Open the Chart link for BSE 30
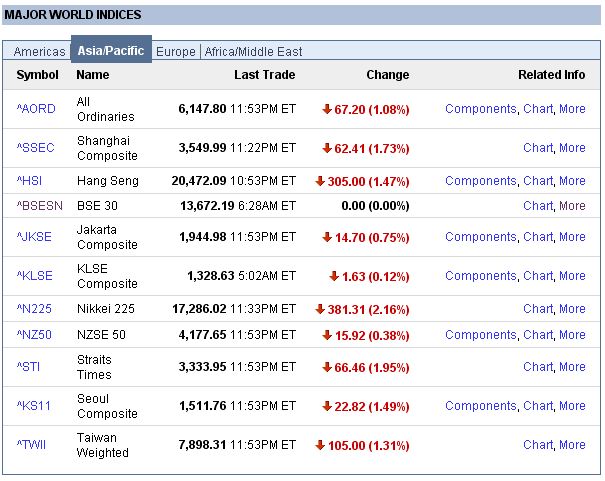Screen dimensions: 605x481 [x=538, y=206]
